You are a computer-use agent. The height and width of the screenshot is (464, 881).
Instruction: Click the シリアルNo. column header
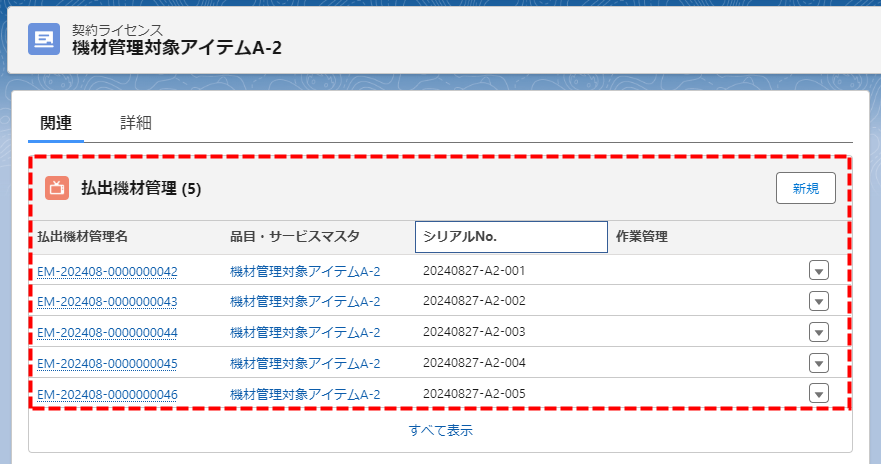[510, 237]
